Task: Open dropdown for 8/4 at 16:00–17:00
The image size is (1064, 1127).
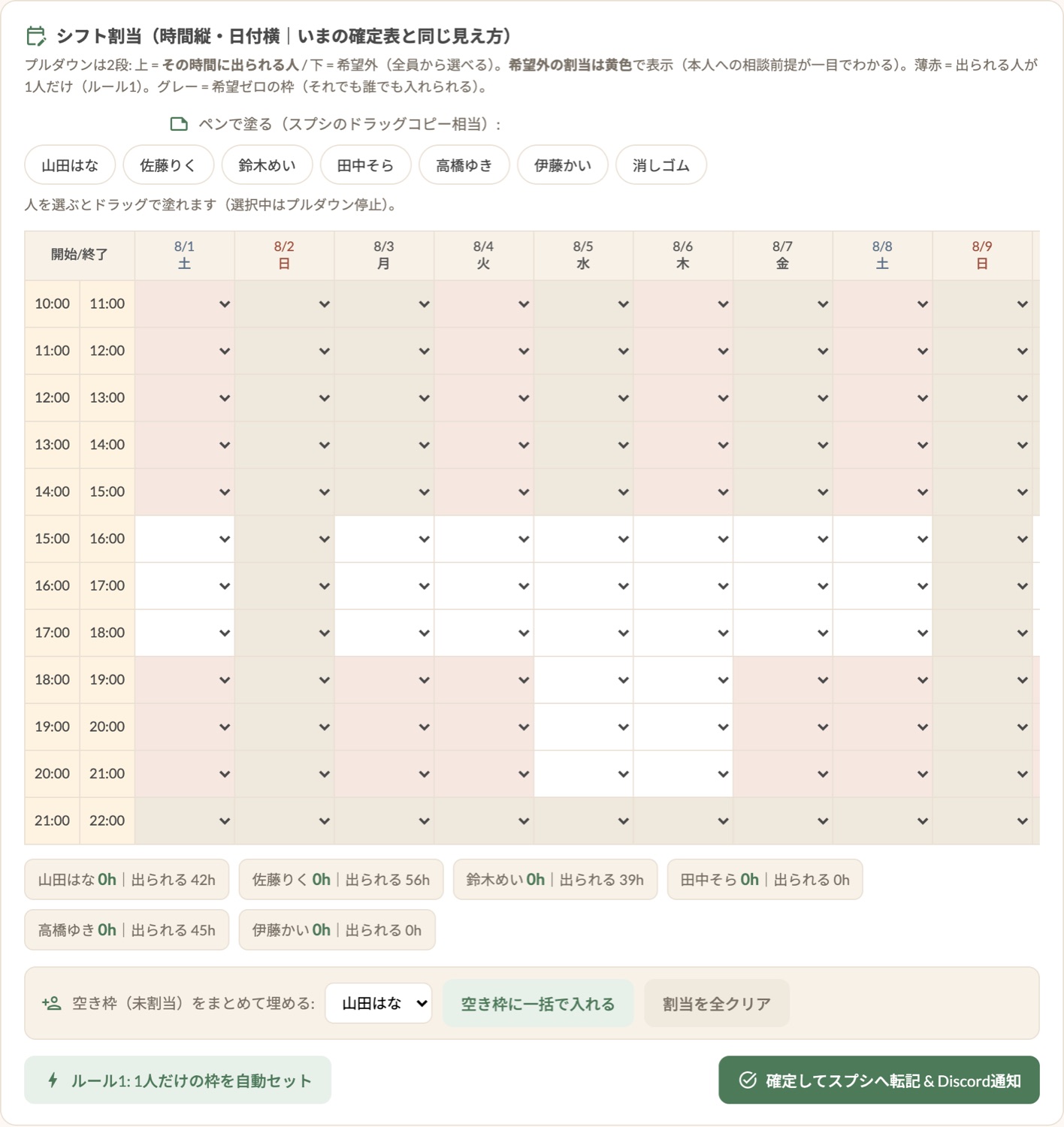Action: (x=484, y=586)
